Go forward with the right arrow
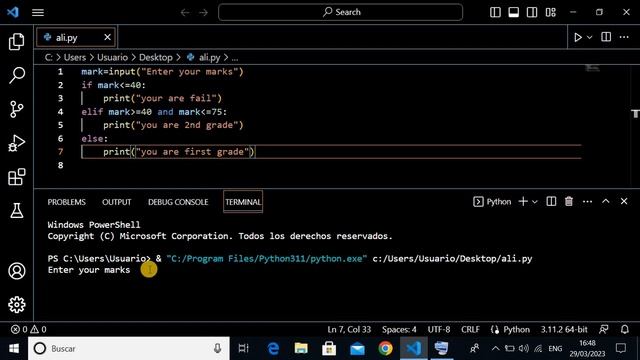640x360 pixels. pos(203,13)
